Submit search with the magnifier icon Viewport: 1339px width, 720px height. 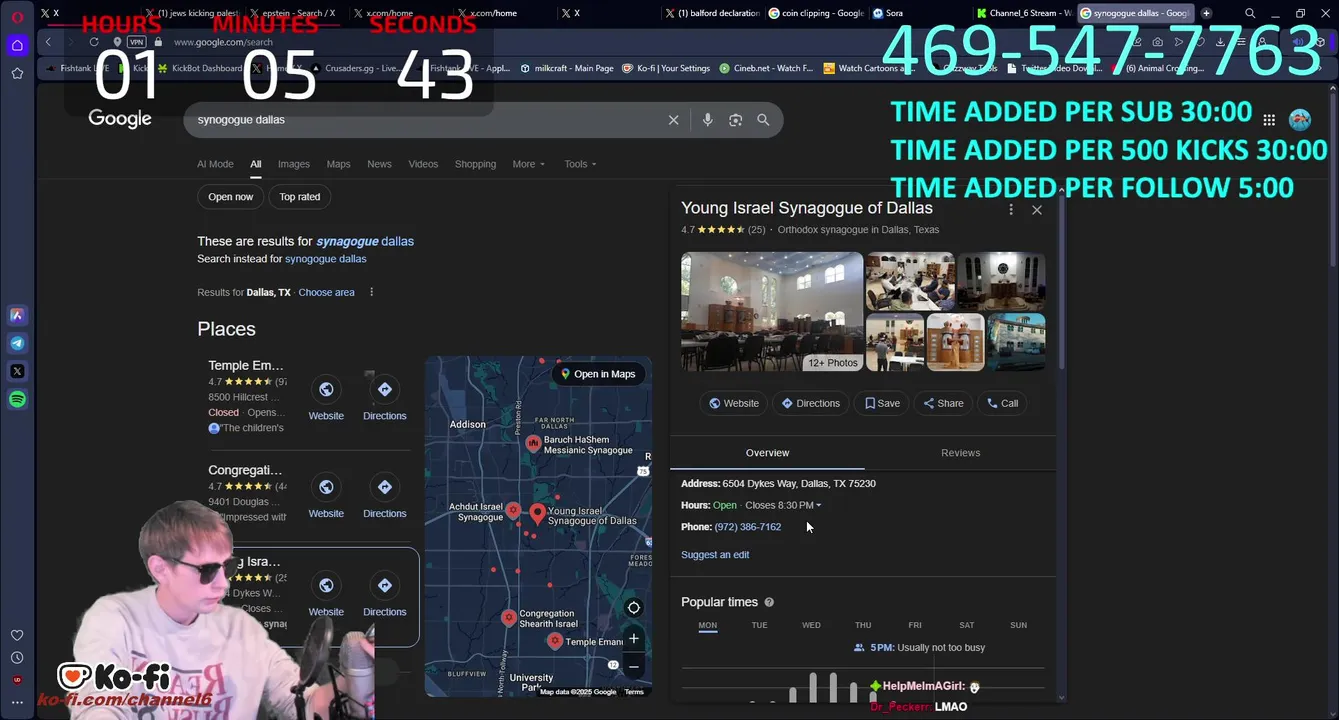(763, 120)
